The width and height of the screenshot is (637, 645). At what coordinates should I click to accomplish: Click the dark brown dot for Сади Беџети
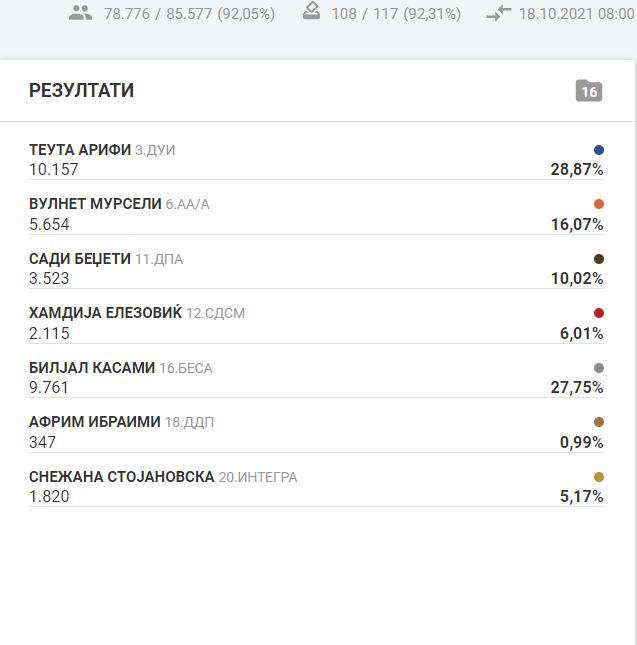click(599, 259)
